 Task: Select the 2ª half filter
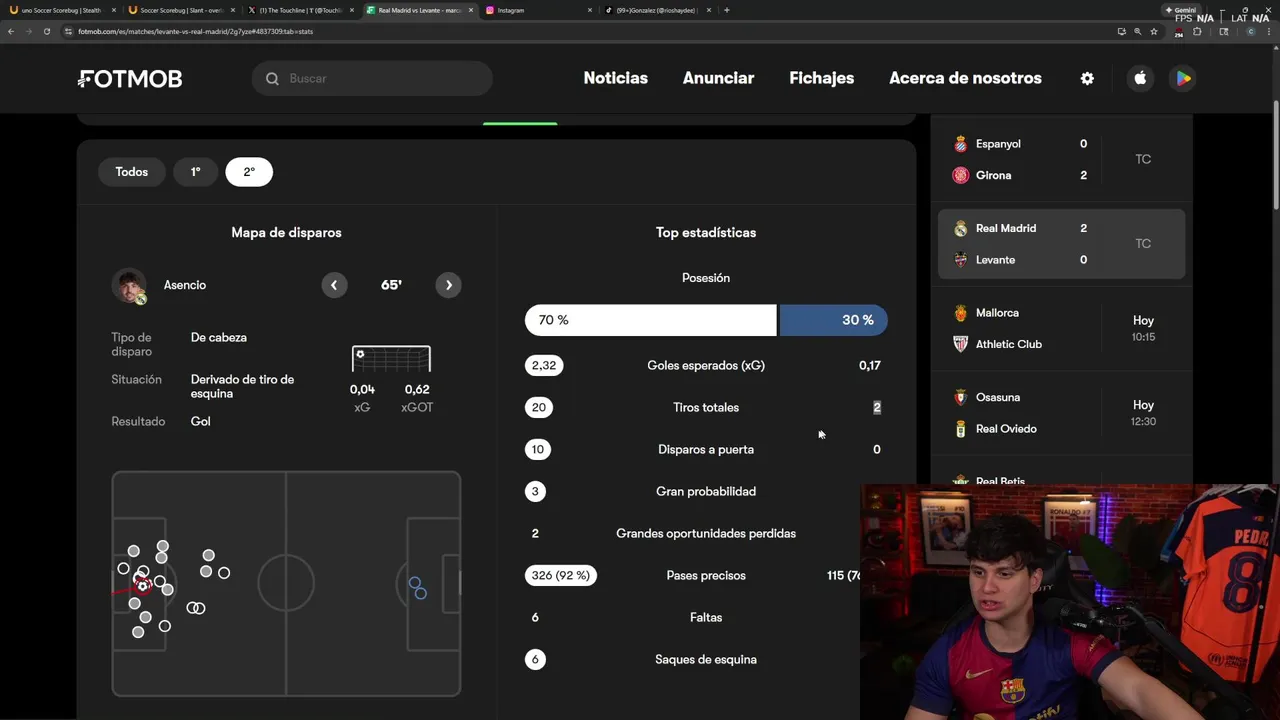(249, 172)
